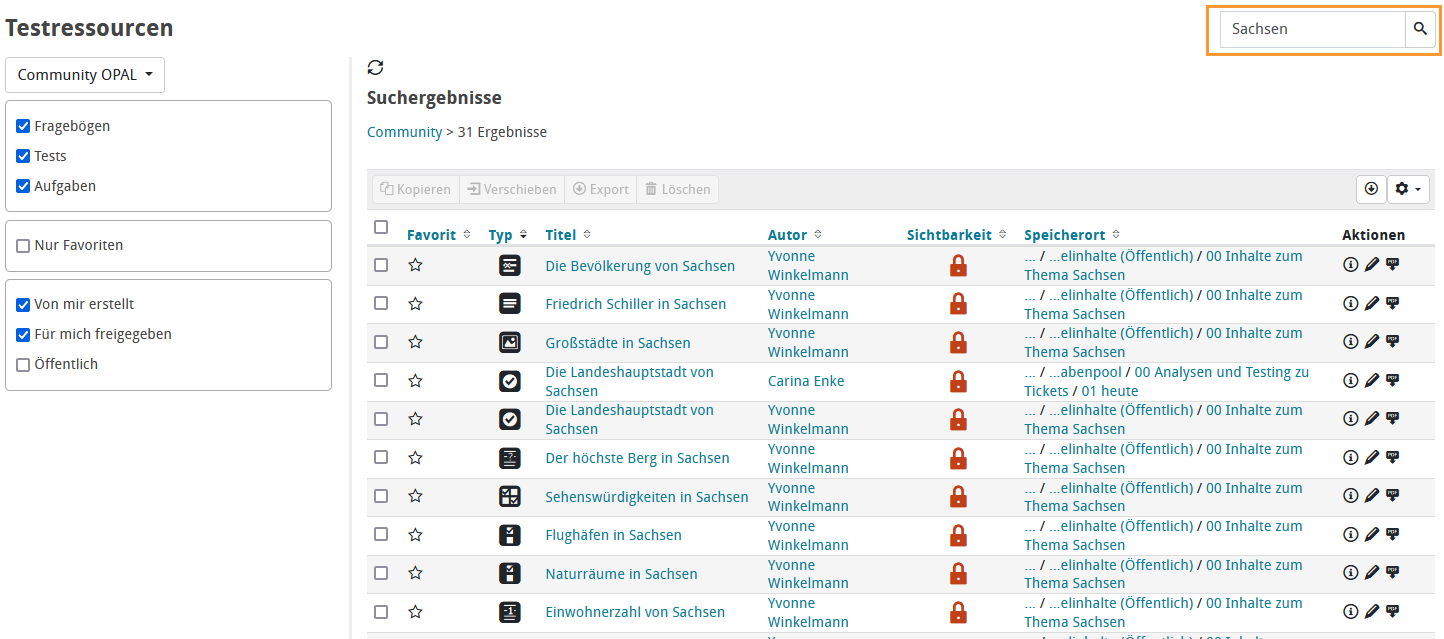Enable the Öffentlich filter checkbox
Image resolution: width=1444 pixels, height=639 pixels.
[x=22, y=363]
